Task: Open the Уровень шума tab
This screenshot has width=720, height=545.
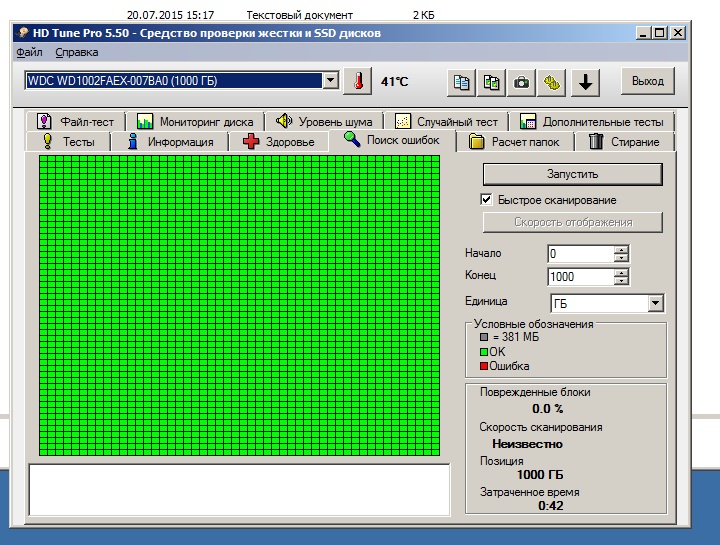Action: pyautogui.click(x=324, y=122)
